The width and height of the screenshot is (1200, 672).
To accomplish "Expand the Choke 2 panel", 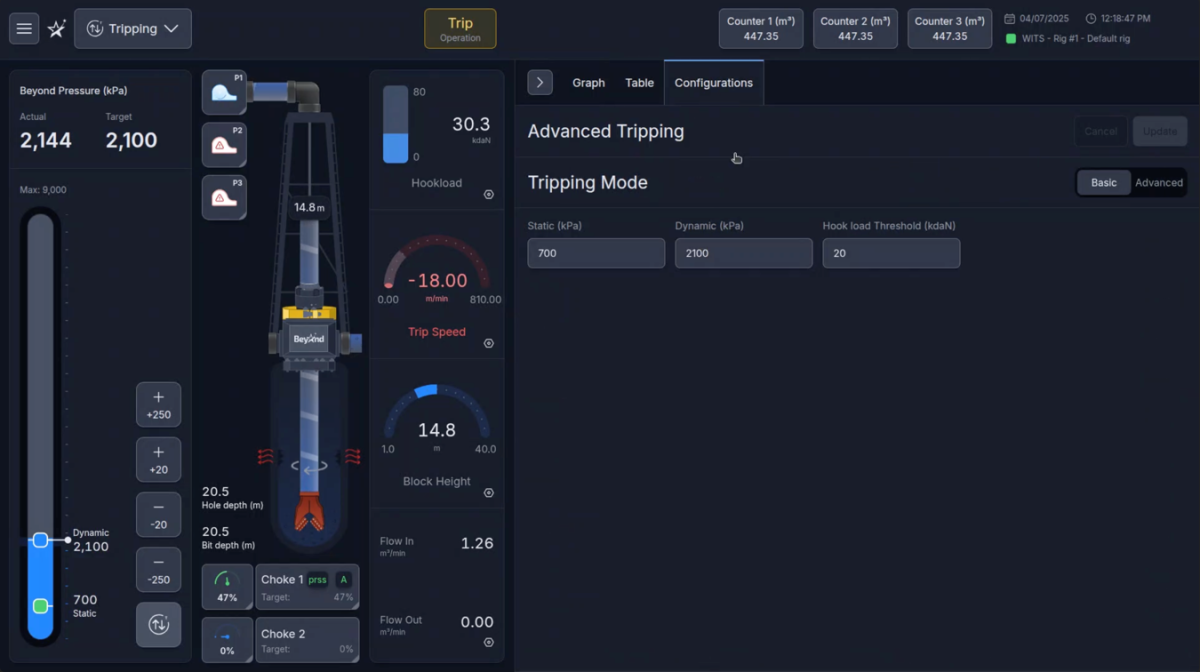I will pyautogui.click(x=306, y=640).
